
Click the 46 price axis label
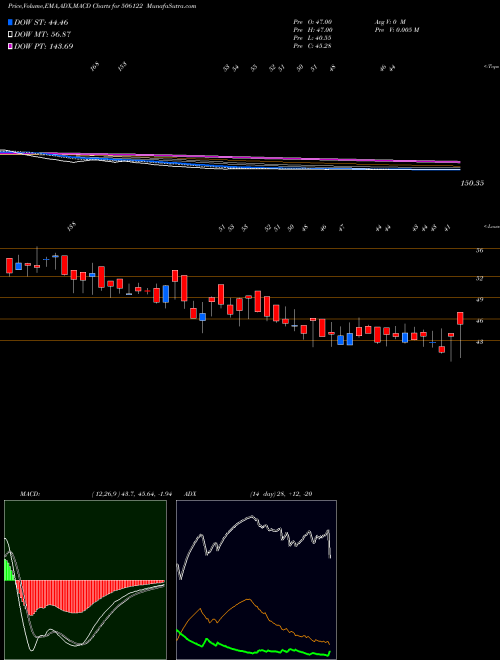[x=479, y=321]
